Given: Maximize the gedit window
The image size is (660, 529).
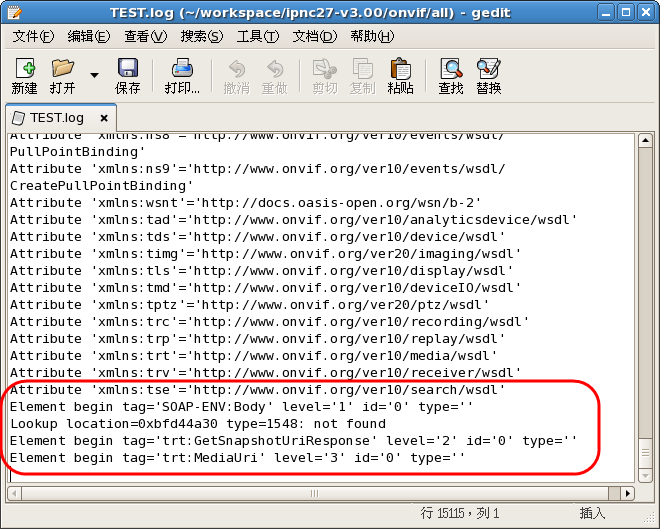Looking at the screenshot, I should coord(626,12).
